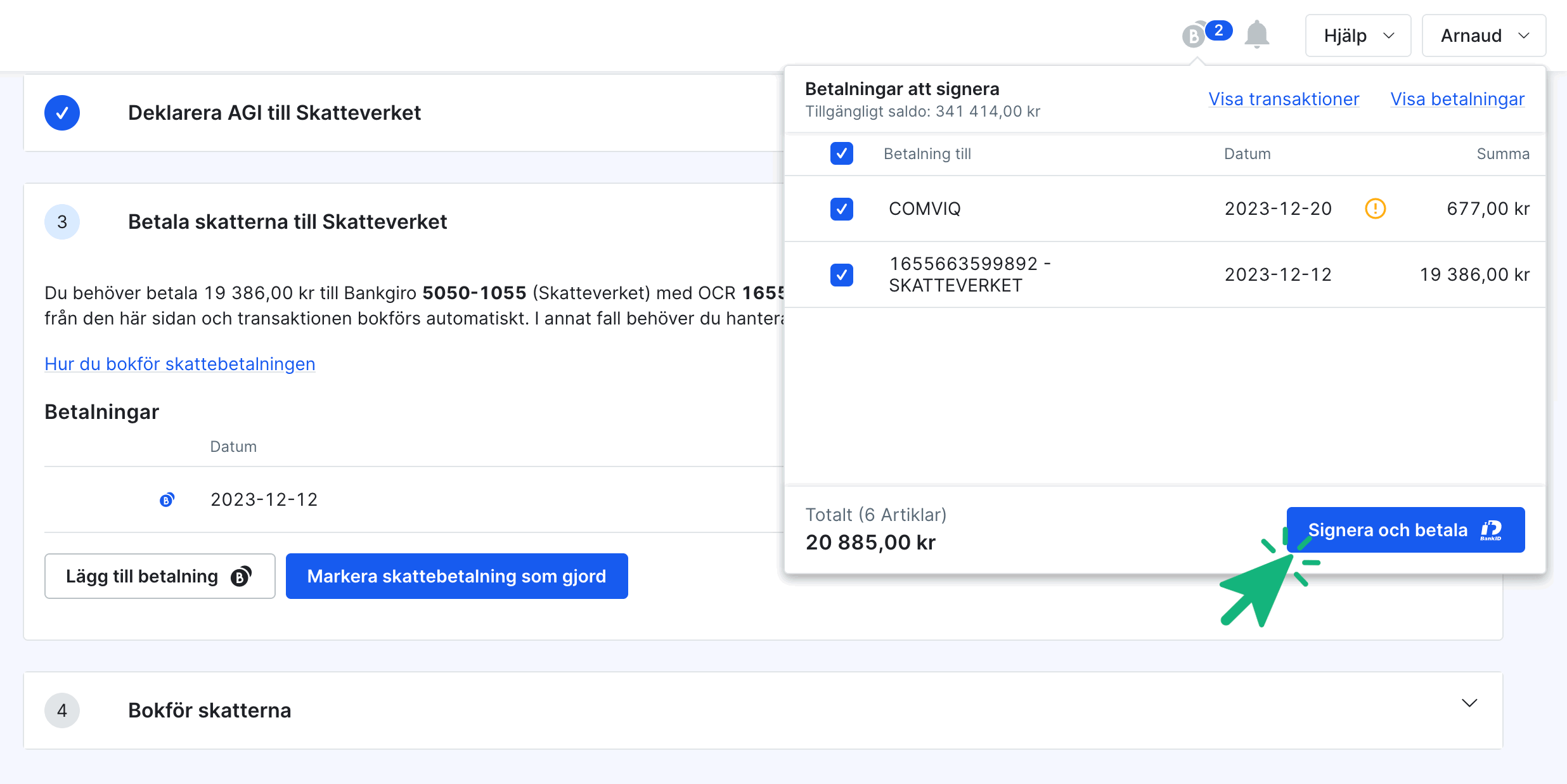Viewport: 1567px width, 784px height.
Task: Open the Hjälp dropdown menu
Action: 1358,35
